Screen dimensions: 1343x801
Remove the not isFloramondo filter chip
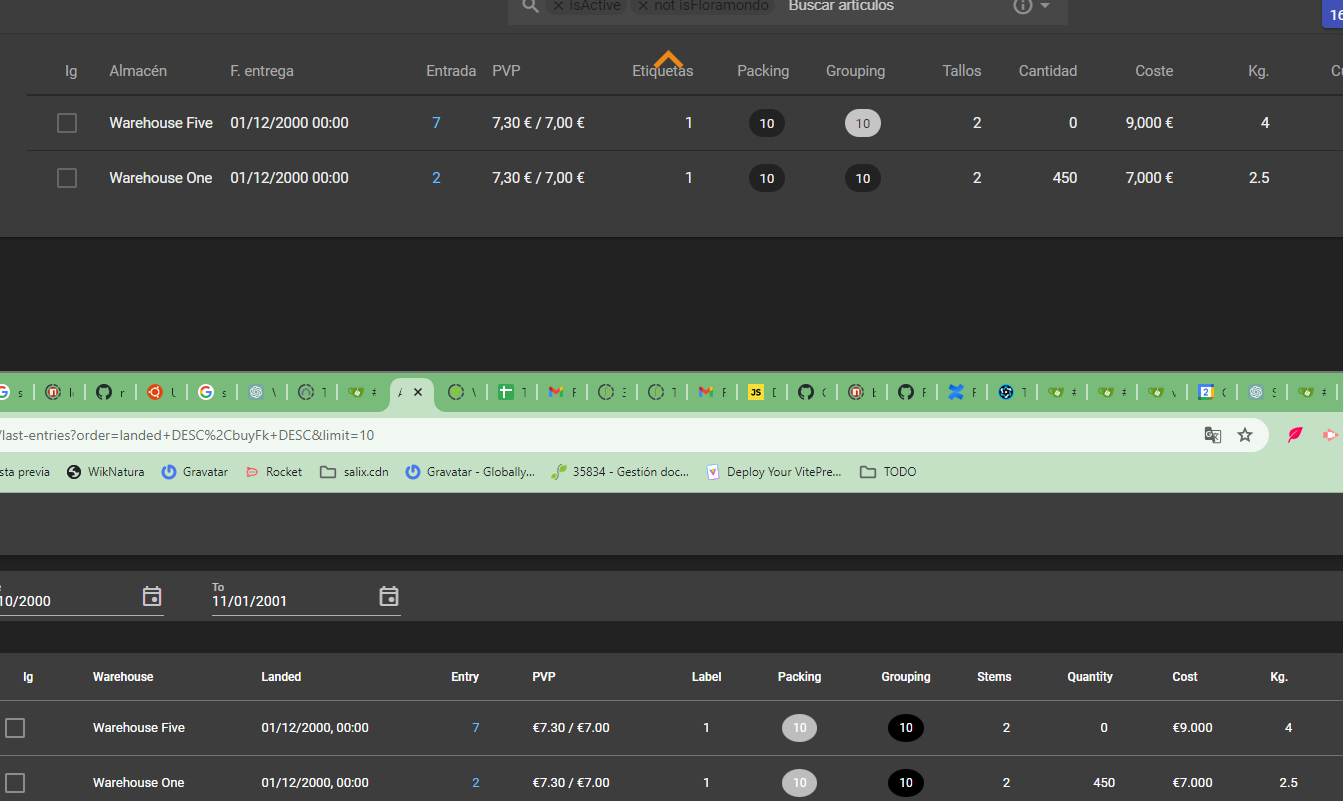[643, 6]
